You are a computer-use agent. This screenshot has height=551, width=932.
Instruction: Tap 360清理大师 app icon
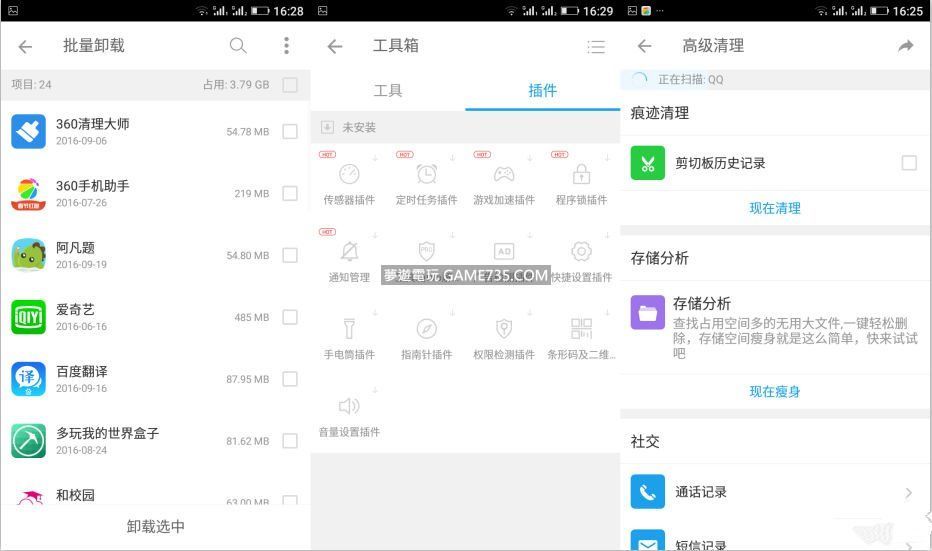pos(29,131)
